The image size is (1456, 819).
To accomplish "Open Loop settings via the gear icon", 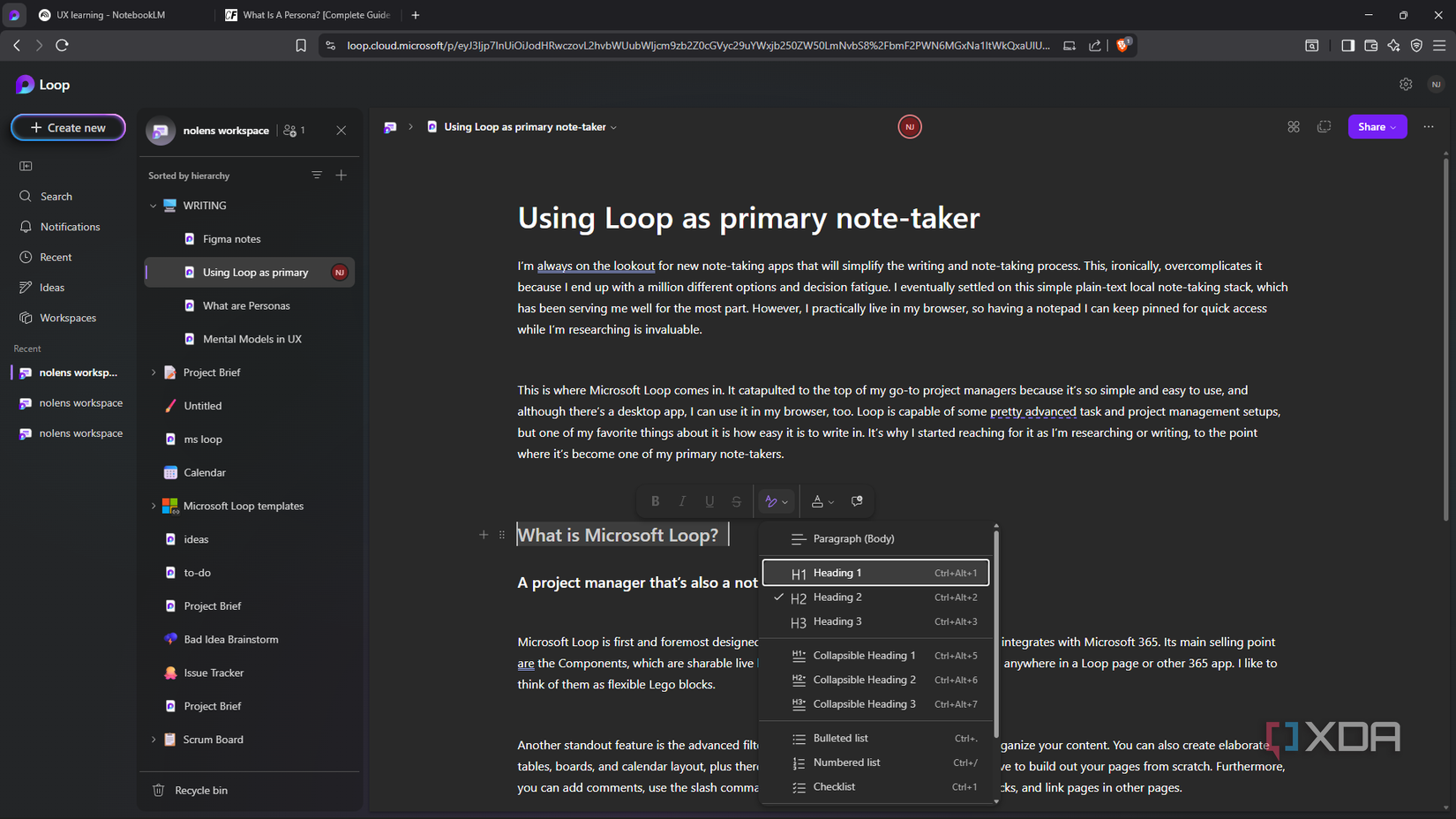I will (x=1406, y=84).
